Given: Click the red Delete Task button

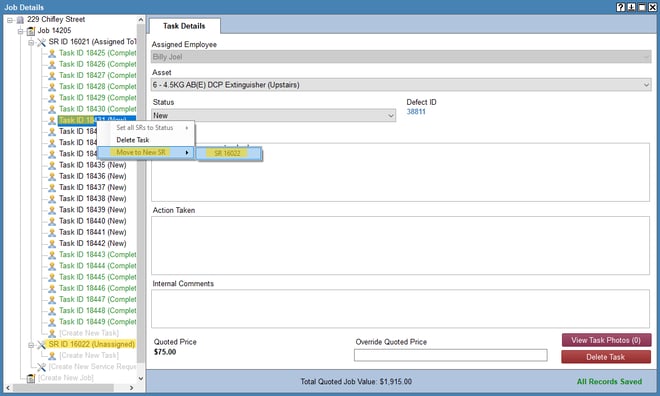Looking at the screenshot, I should (x=606, y=357).
